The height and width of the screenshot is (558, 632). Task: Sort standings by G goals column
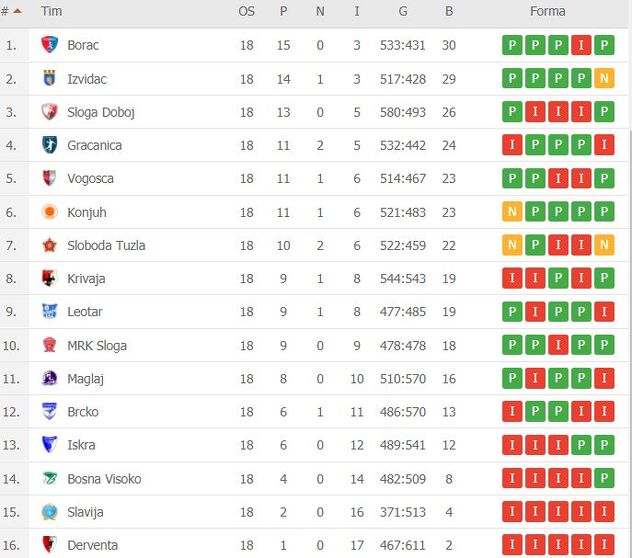click(403, 11)
